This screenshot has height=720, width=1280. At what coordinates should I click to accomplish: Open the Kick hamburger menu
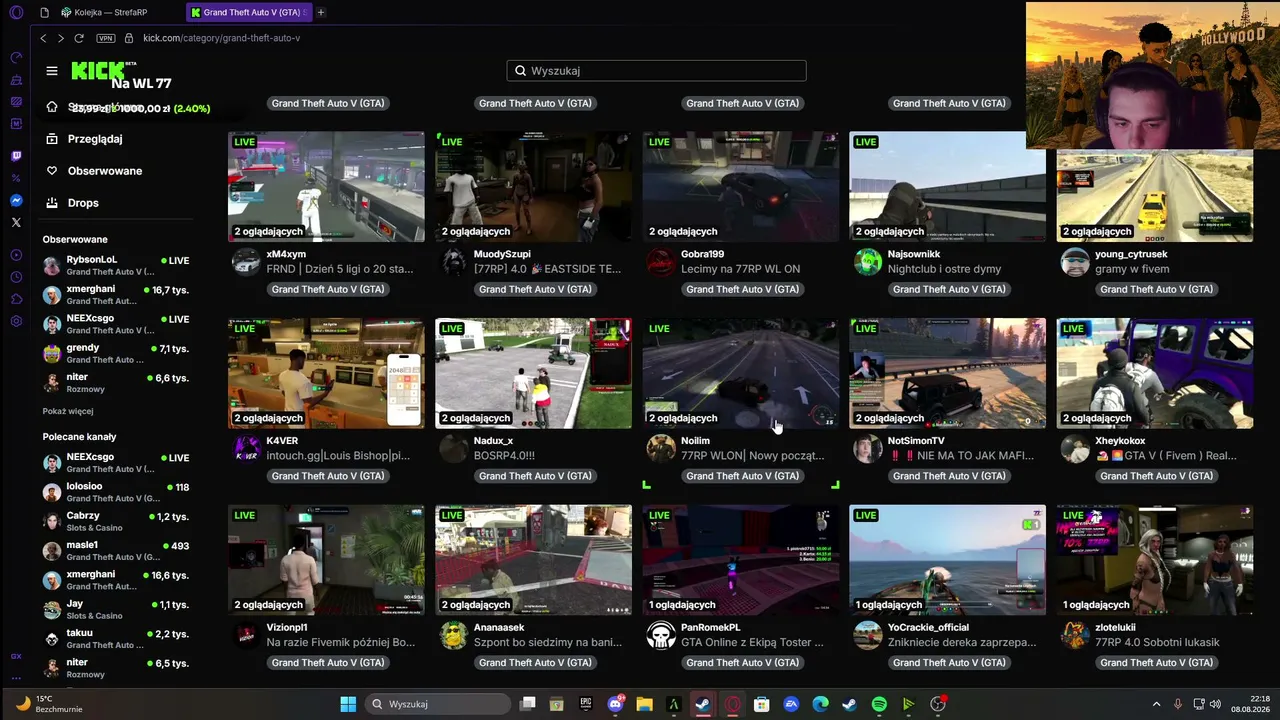coord(52,71)
